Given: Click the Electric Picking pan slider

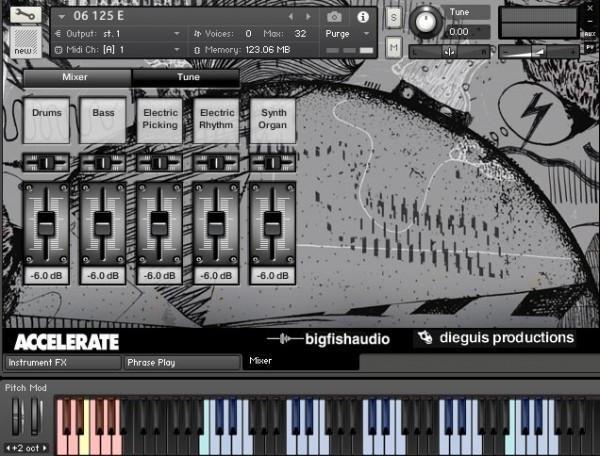Looking at the screenshot, I should (x=160, y=163).
